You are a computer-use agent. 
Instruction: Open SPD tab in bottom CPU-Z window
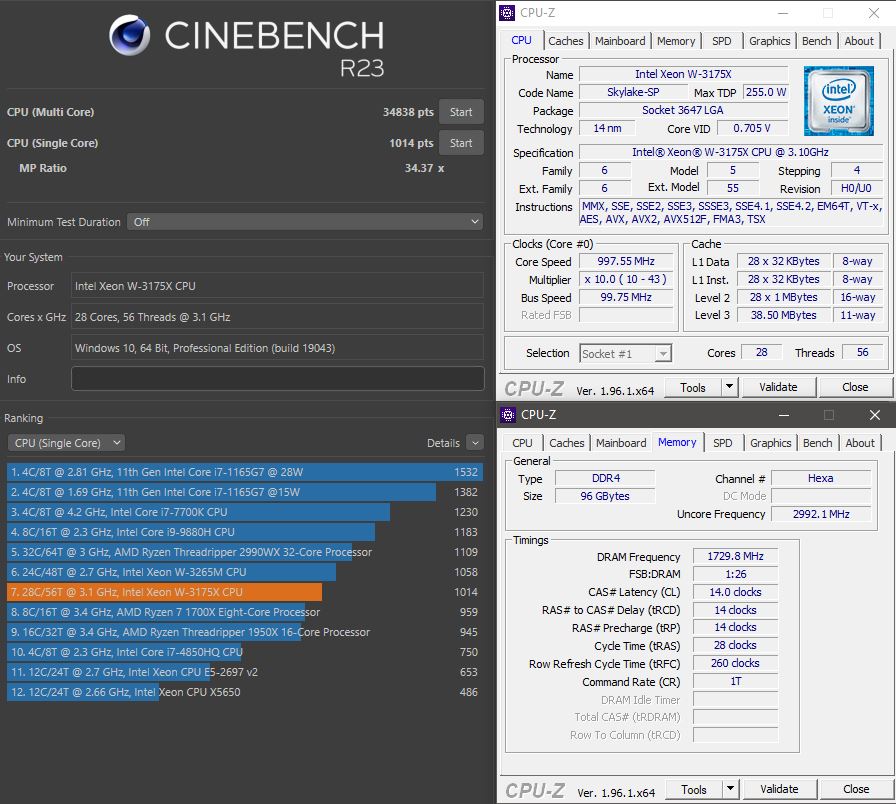(722, 443)
